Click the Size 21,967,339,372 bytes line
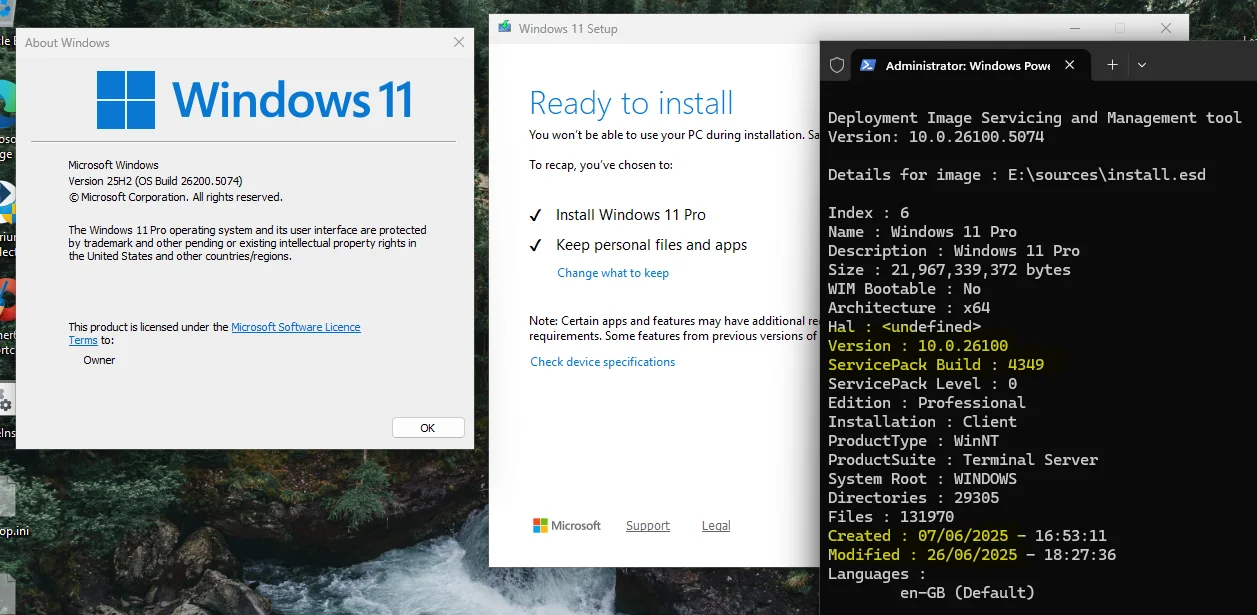1257x615 pixels. pos(949,270)
